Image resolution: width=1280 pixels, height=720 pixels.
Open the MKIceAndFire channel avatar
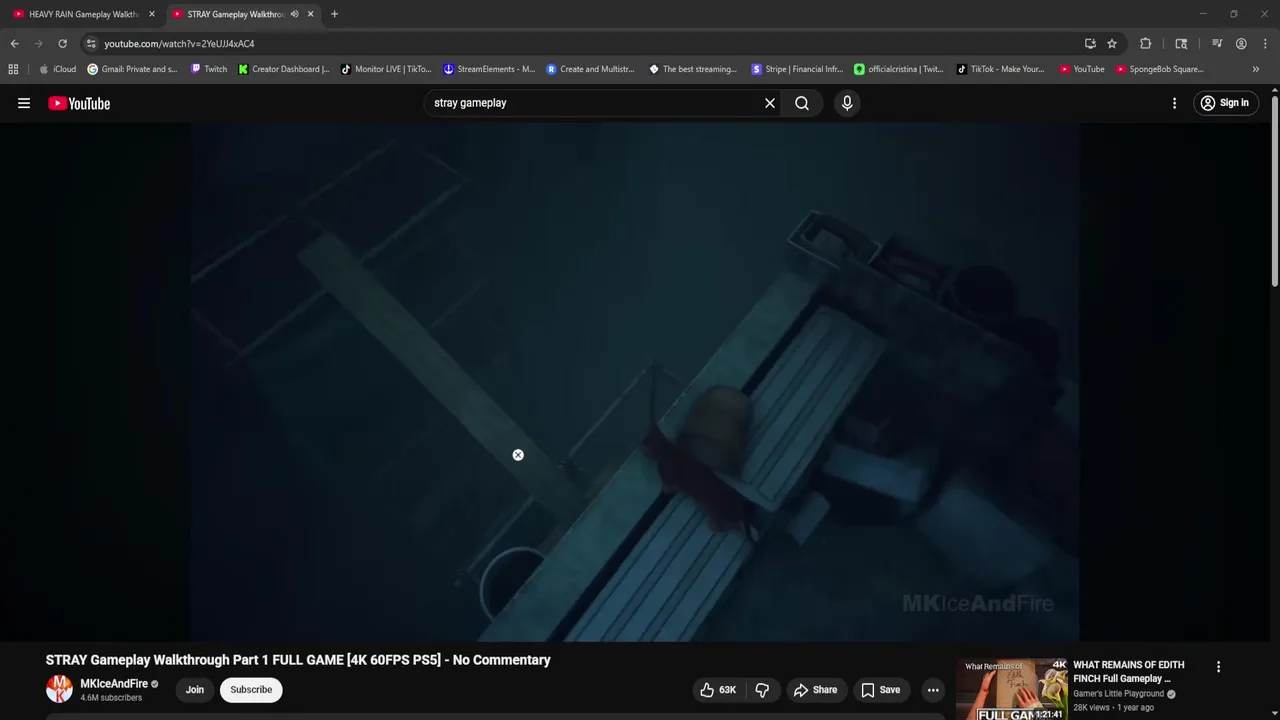click(60, 689)
